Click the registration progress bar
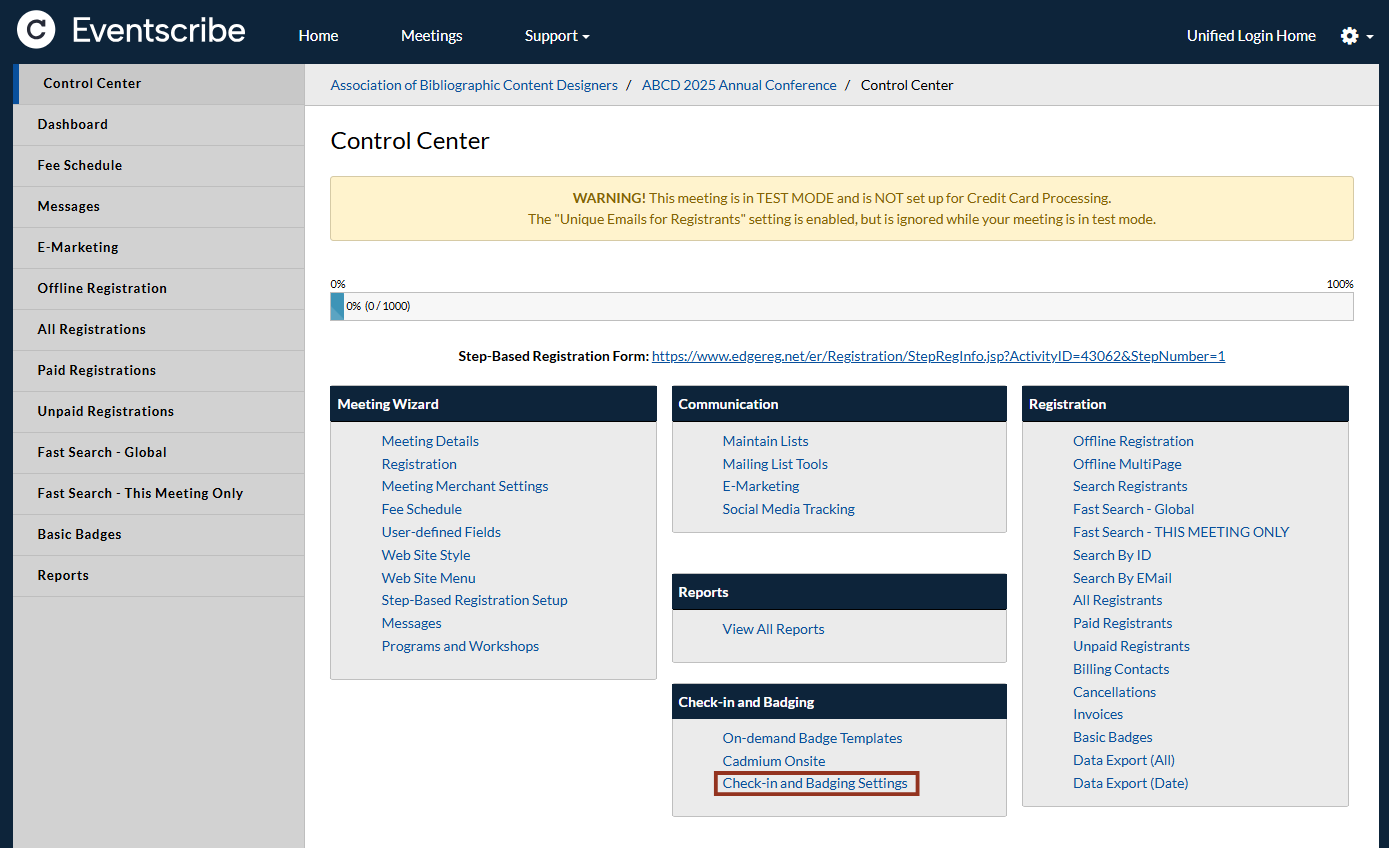Screen dimensions: 1389x848 [842, 306]
